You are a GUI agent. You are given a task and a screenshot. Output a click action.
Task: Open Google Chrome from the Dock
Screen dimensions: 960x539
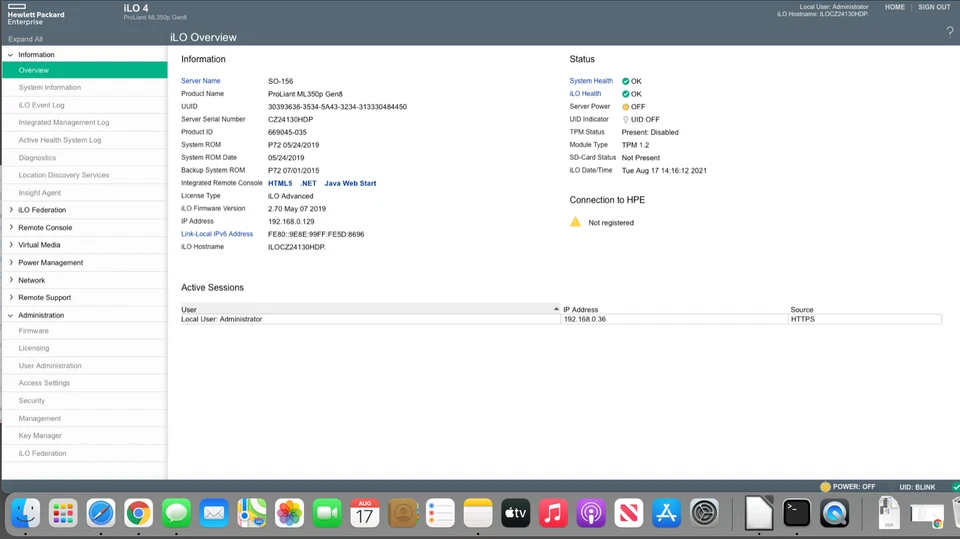click(x=138, y=513)
